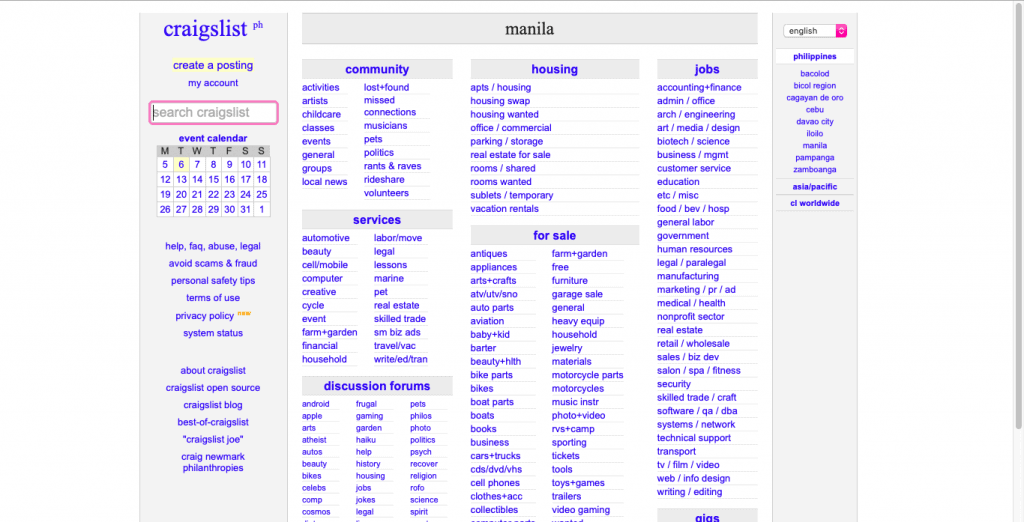Switch to the davao city site
1024x522 pixels.
coord(814,122)
